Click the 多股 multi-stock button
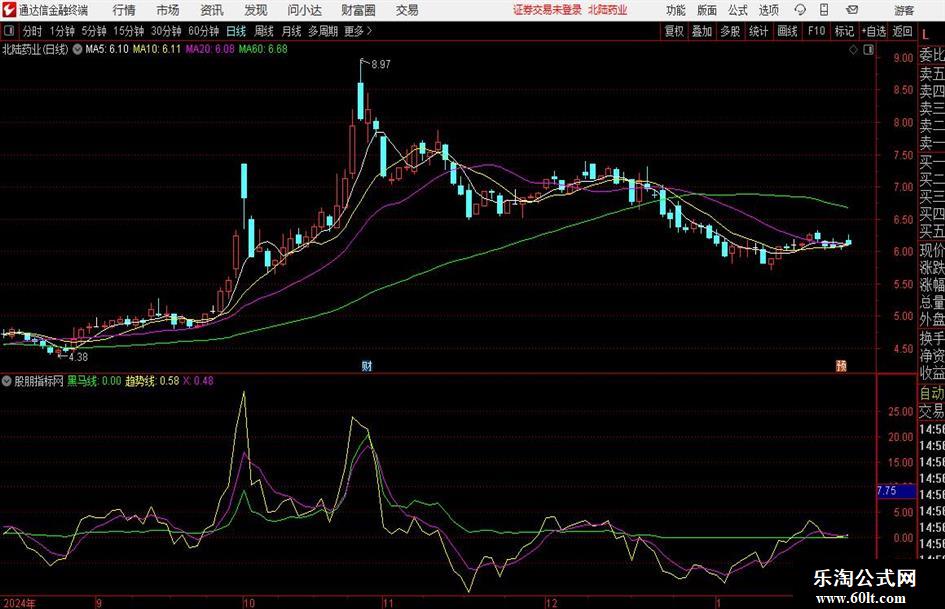Image resolution: width=945 pixels, height=609 pixels. (x=730, y=31)
